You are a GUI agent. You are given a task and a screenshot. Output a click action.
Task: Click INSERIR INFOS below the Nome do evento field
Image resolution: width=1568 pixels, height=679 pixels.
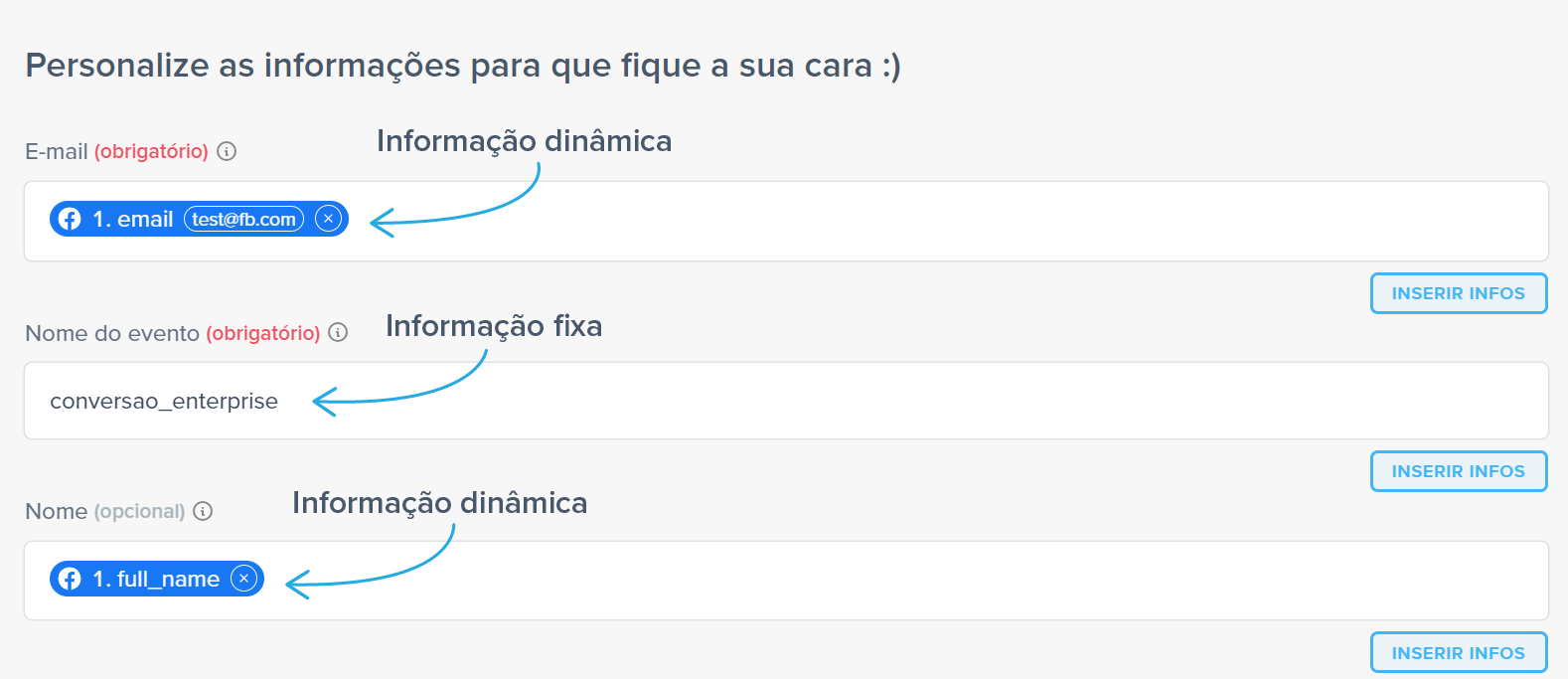click(1458, 471)
